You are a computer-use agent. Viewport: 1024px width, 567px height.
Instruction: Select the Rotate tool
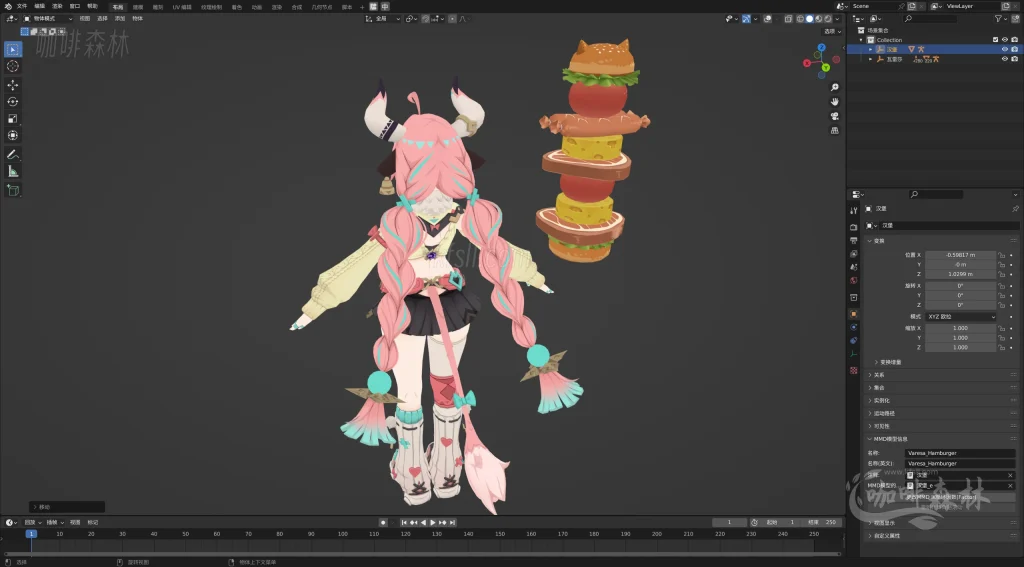tap(12, 101)
